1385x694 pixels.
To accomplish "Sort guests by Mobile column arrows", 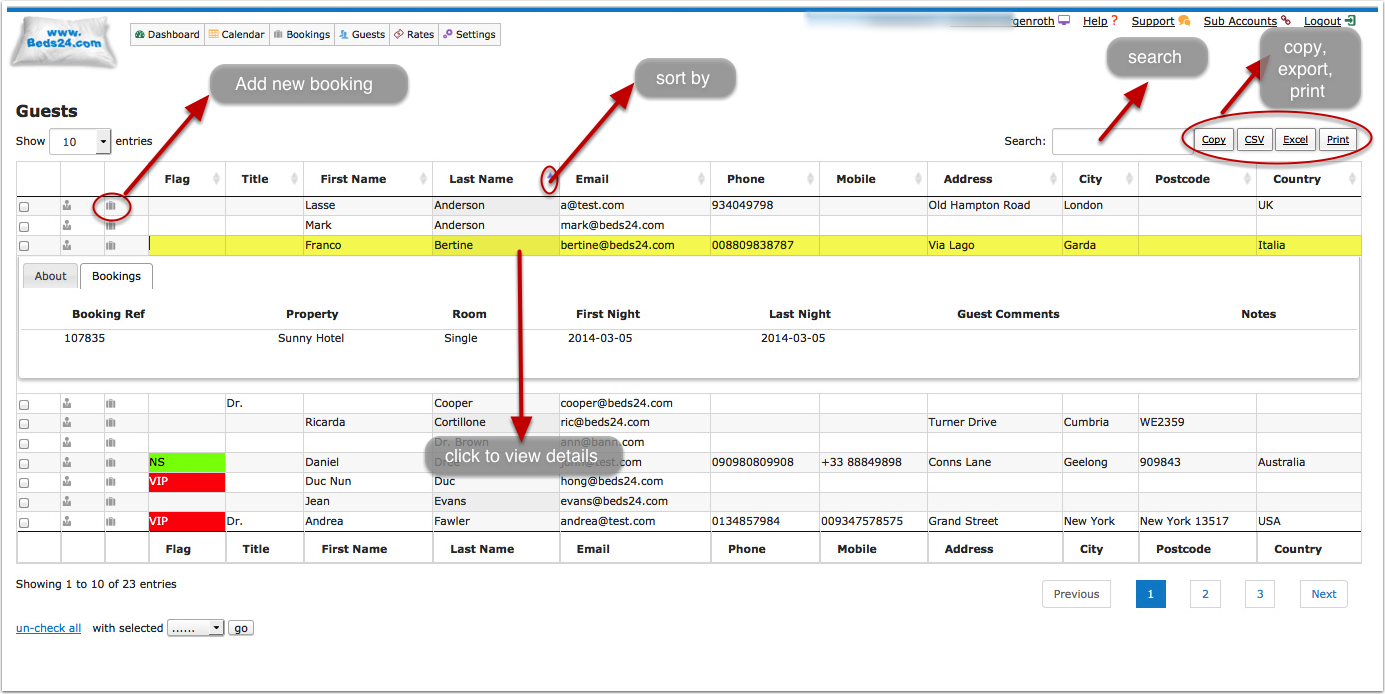I will click(x=918, y=179).
